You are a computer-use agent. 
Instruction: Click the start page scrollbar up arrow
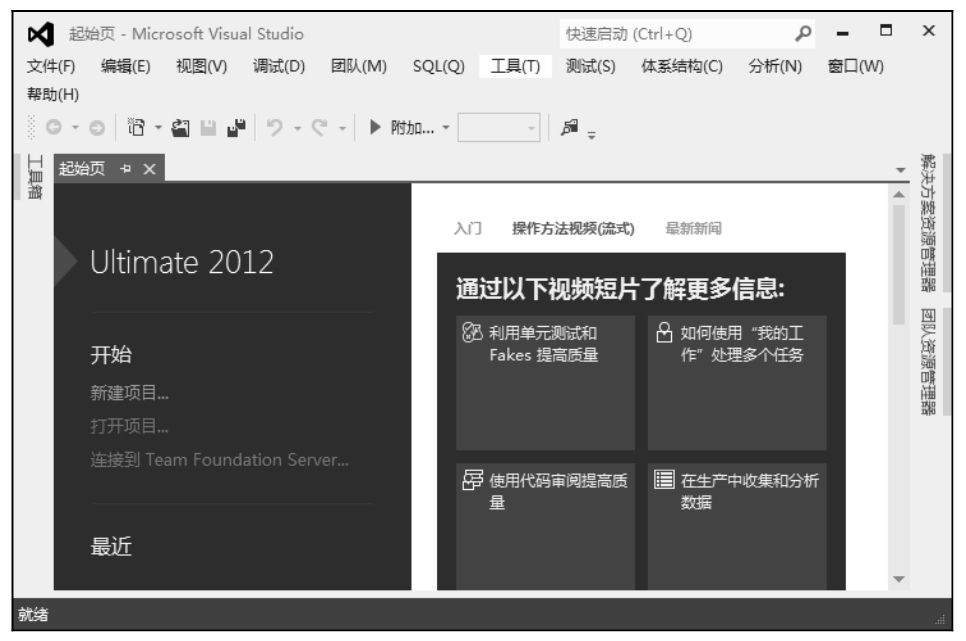899,194
